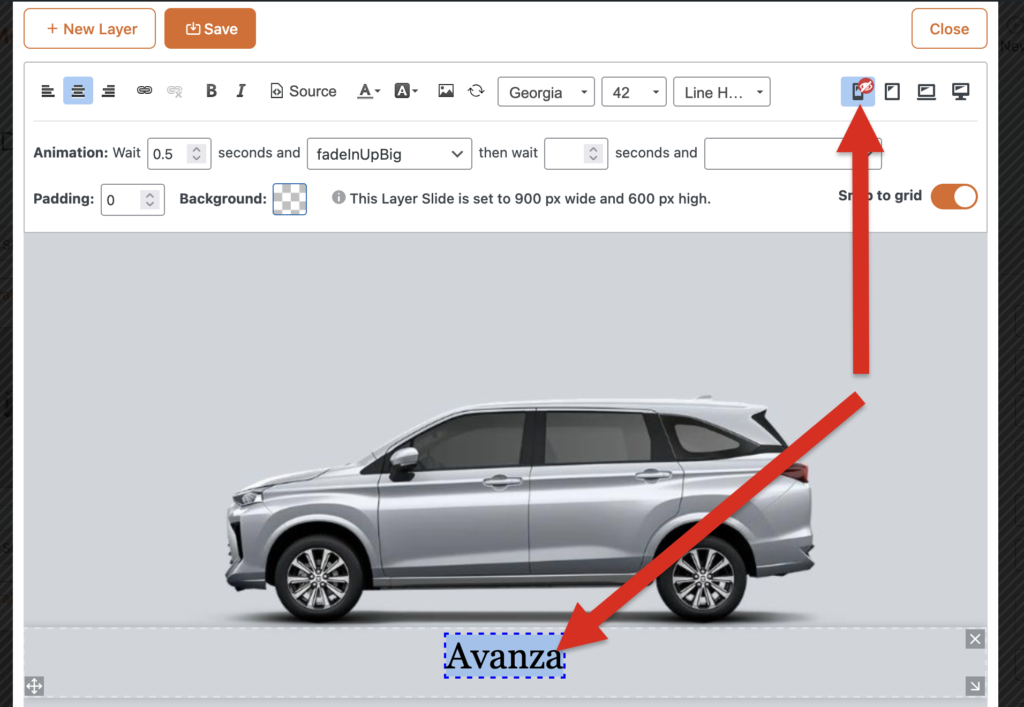Select the laptop device icon
Viewport: 1024px width, 707px height.
point(926,91)
